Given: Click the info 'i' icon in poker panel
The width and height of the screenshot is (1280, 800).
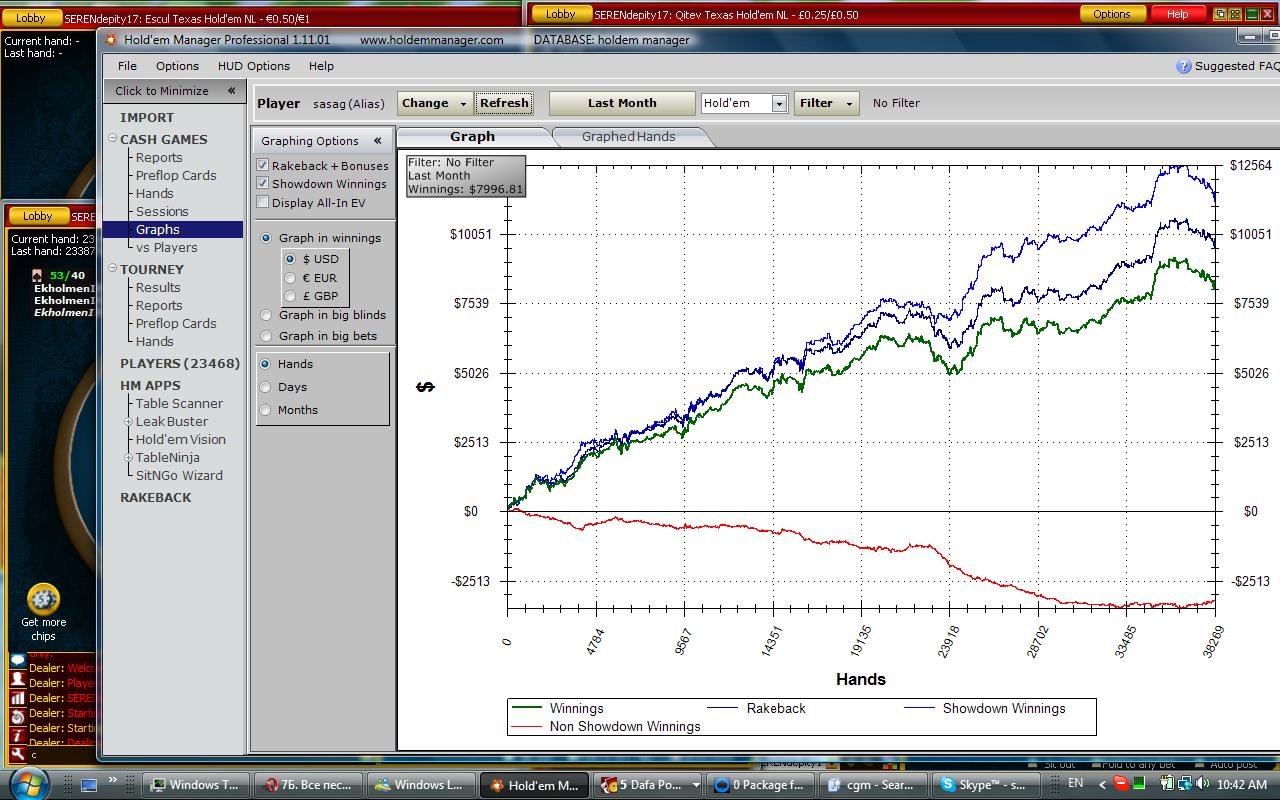Looking at the screenshot, I should (x=17, y=735).
